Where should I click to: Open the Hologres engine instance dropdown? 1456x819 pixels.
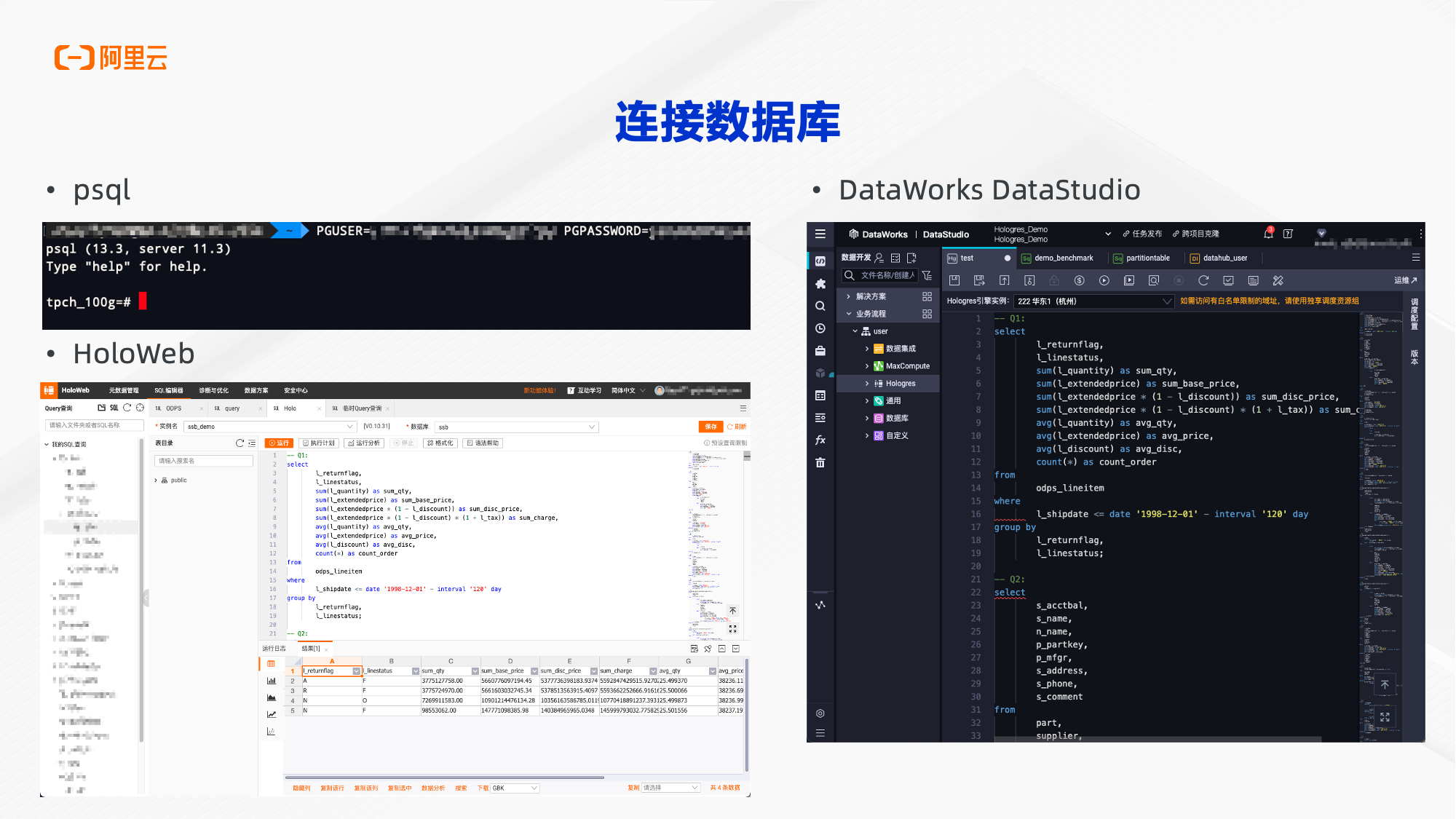coord(1092,301)
